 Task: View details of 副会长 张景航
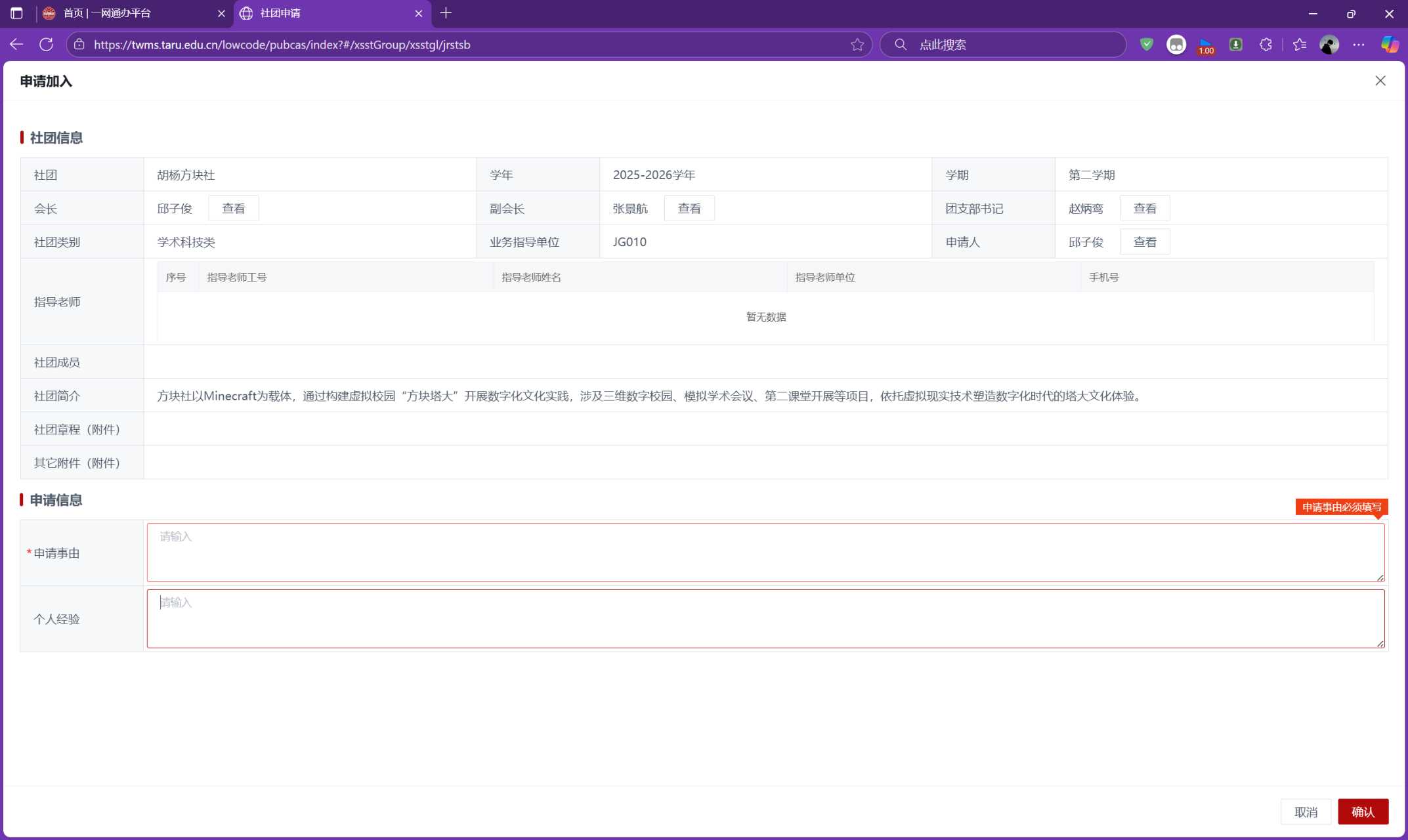click(689, 209)
